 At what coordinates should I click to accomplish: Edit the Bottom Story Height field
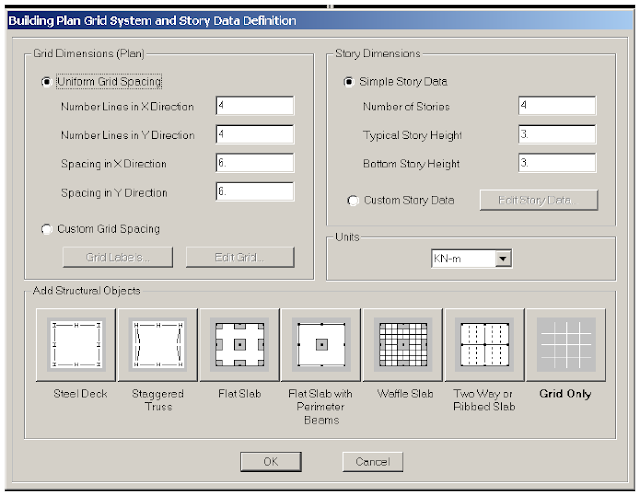click(x=557, y=163)
